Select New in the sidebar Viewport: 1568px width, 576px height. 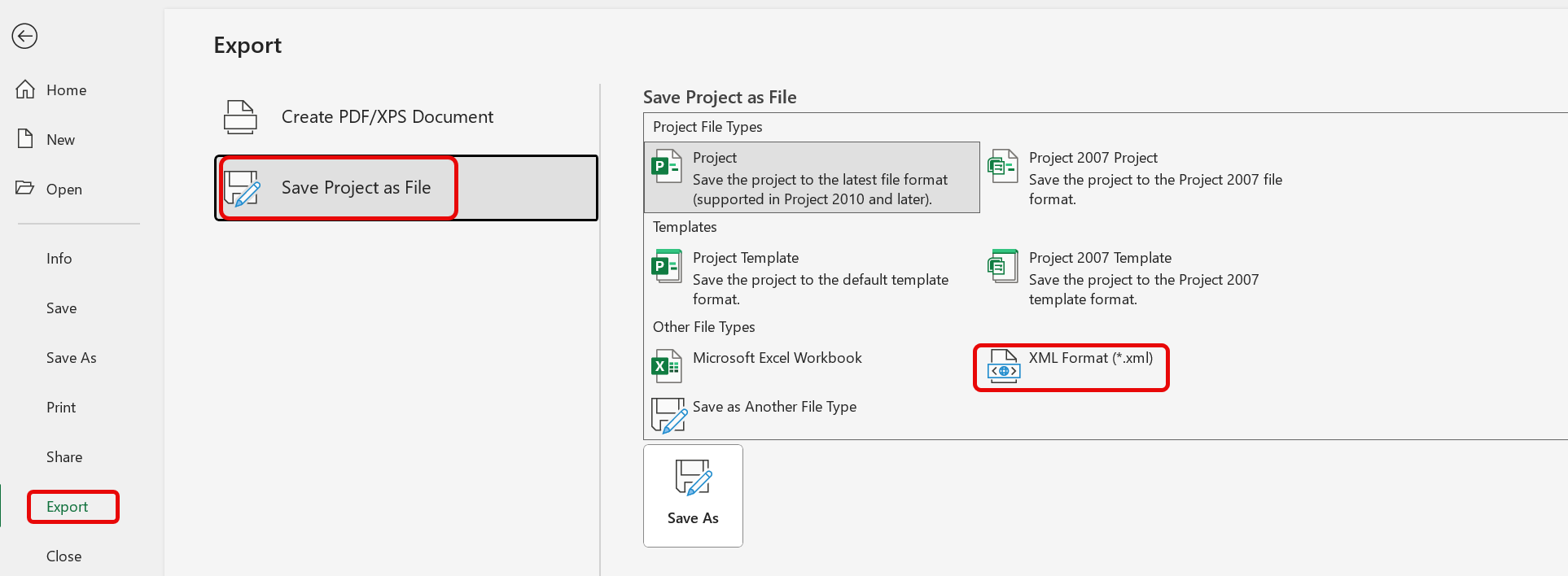(x=60, y=140)
